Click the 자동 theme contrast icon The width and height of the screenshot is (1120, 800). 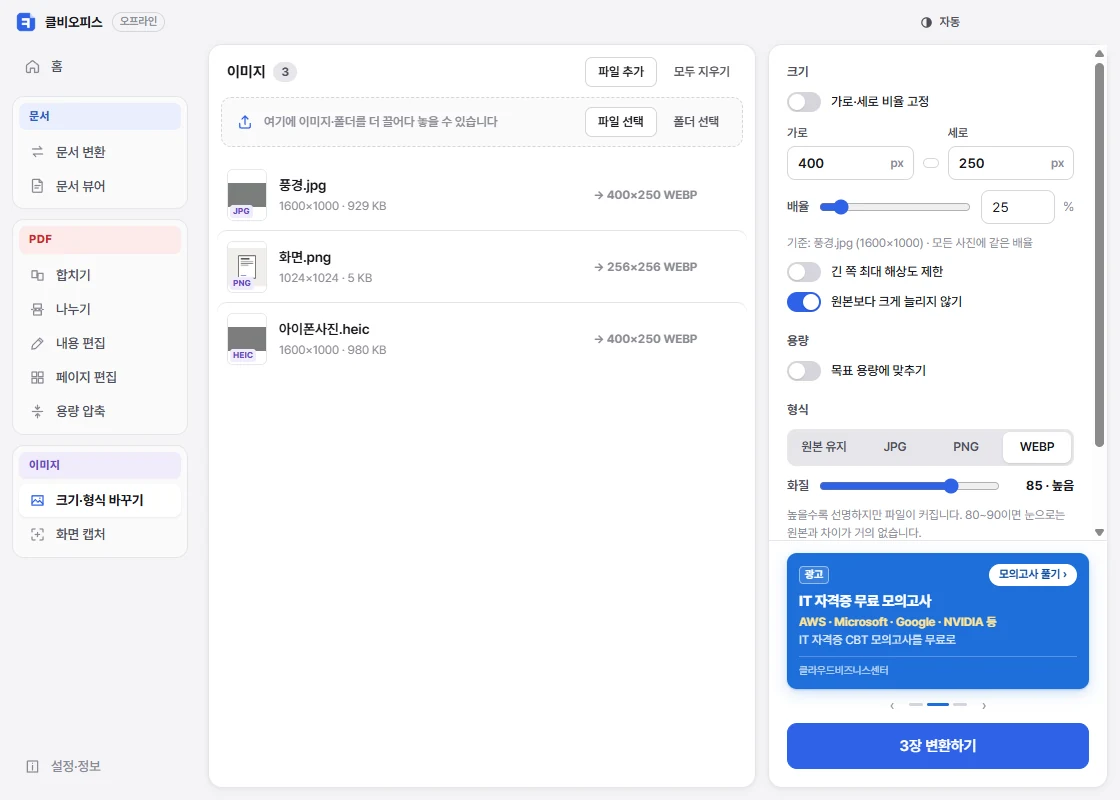(x=926, y=22)
